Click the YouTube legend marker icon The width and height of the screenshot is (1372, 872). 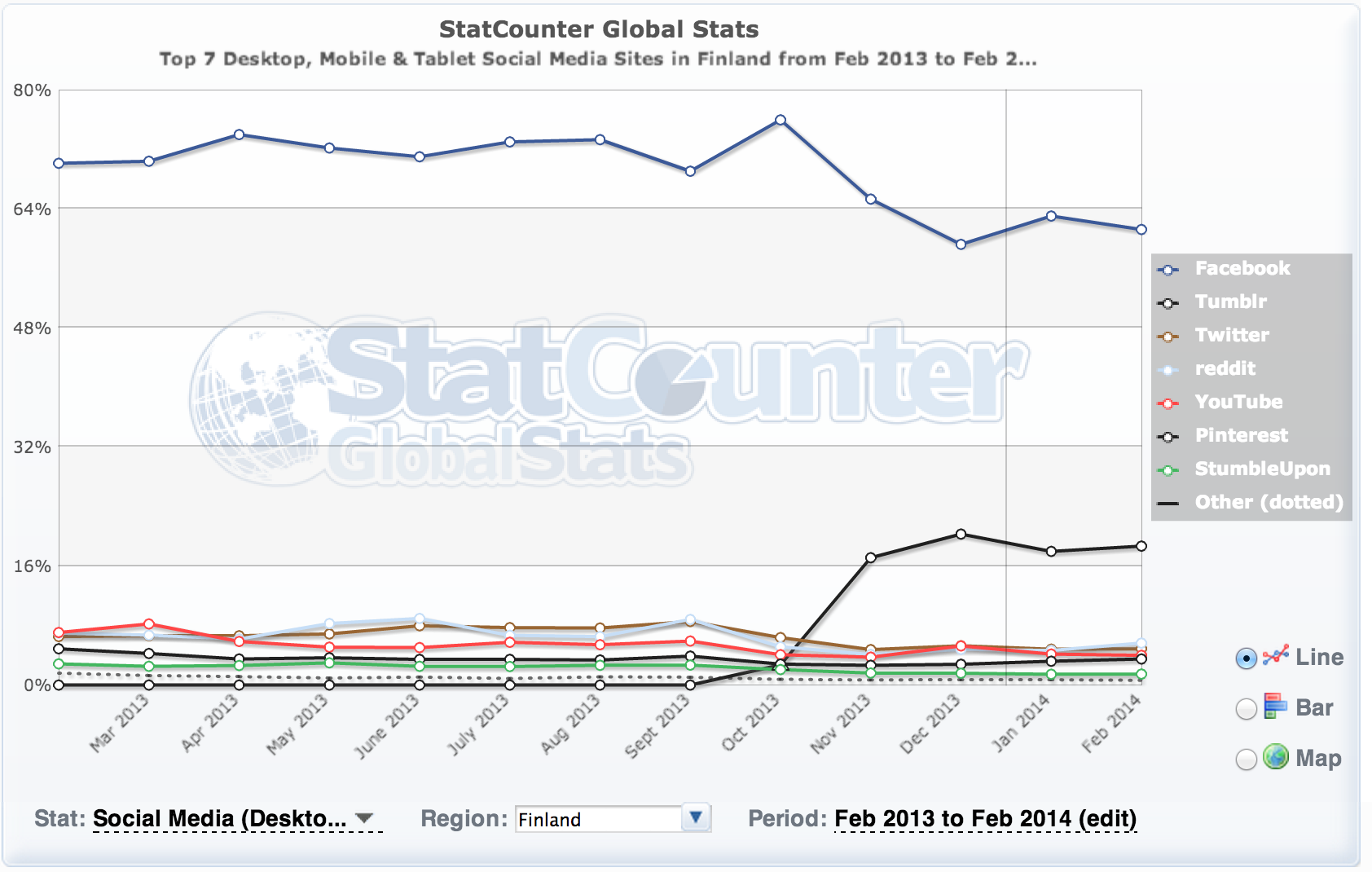1168,403
